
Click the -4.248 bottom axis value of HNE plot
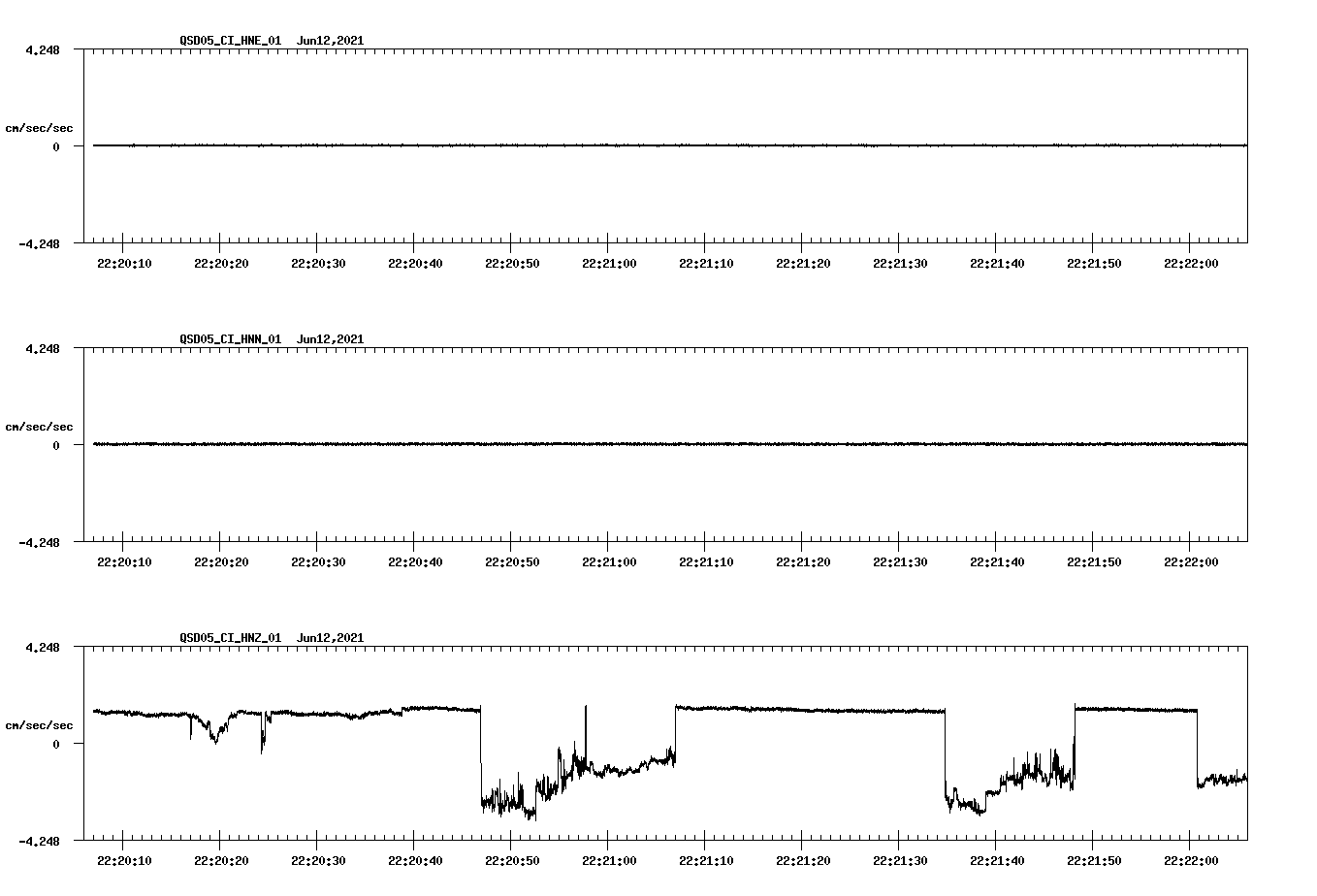coord(39,244)
